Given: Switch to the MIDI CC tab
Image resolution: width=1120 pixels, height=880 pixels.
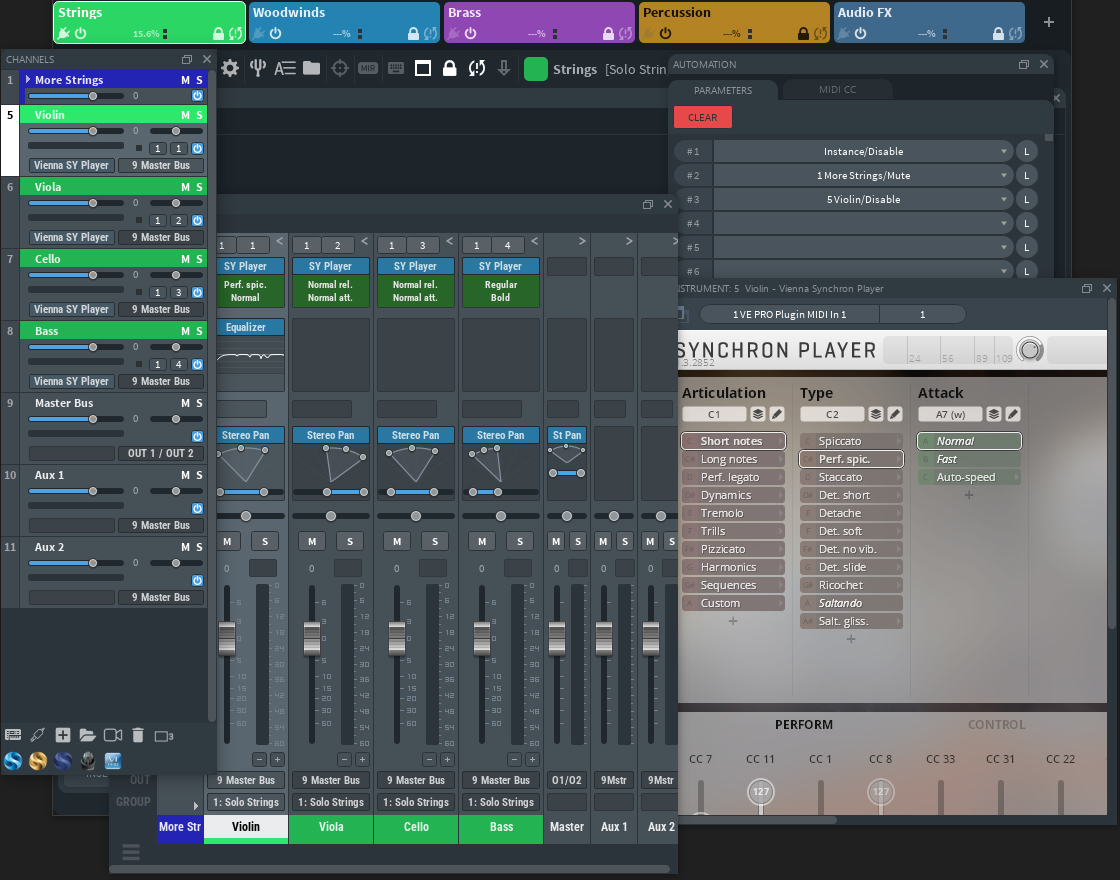Looking at the screenshot, I should [836, 90].
